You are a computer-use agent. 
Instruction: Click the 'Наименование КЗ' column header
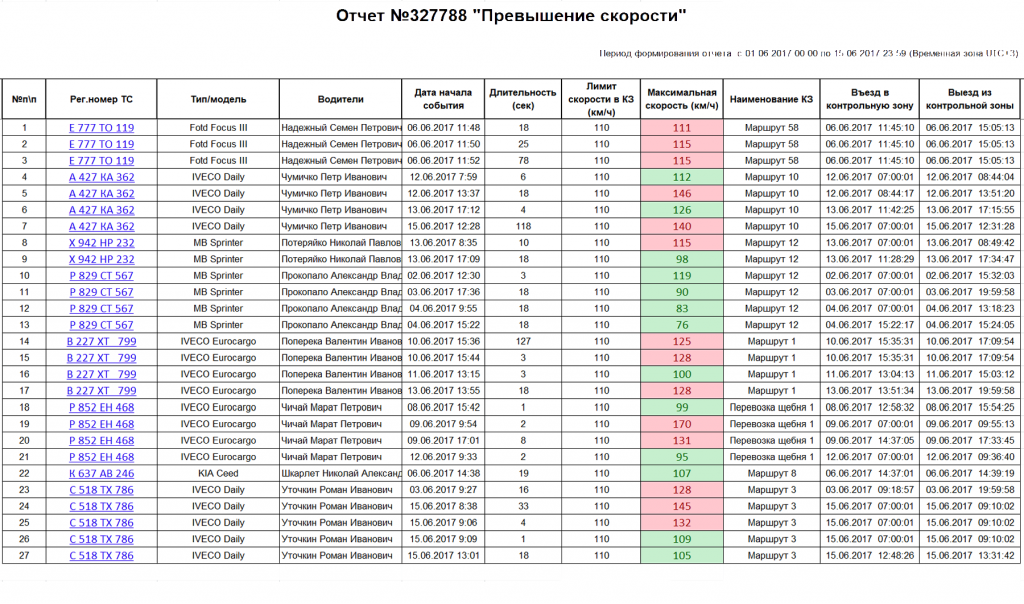[771, 99]
